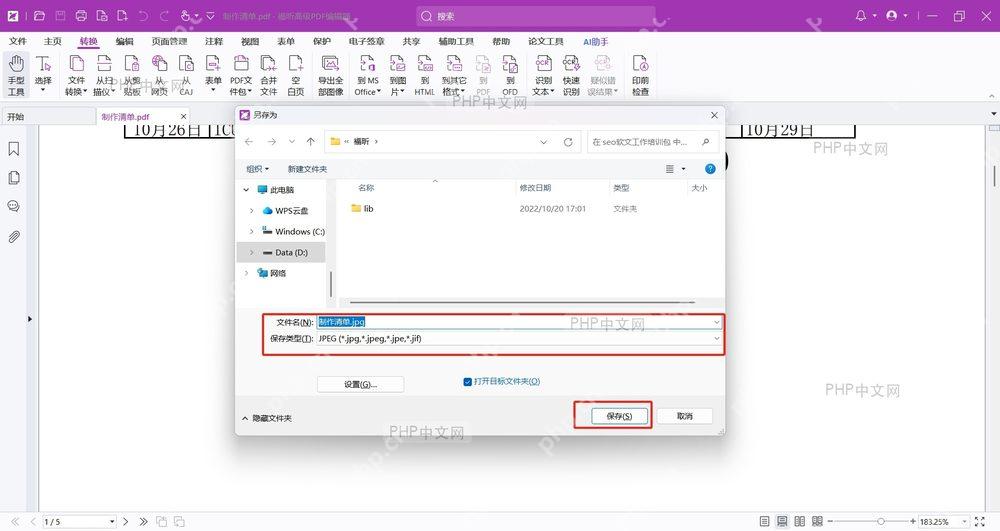Run OCR recognize text
Viewport: 1000px width, 531px height.
coord(543,75)
